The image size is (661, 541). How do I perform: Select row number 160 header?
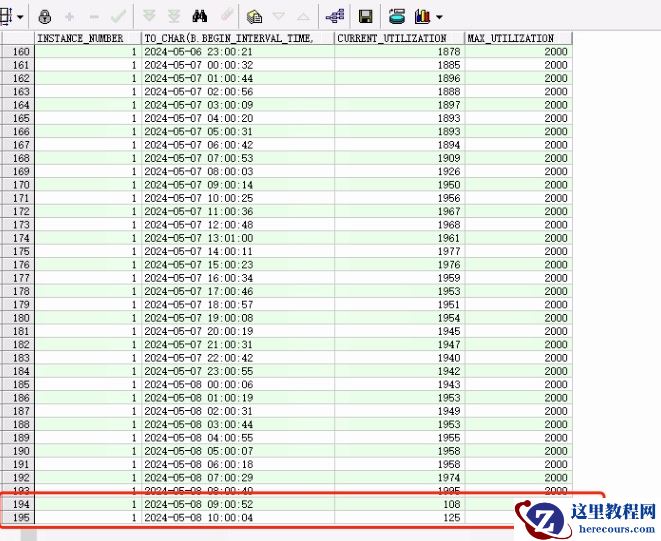pos(17,51)
